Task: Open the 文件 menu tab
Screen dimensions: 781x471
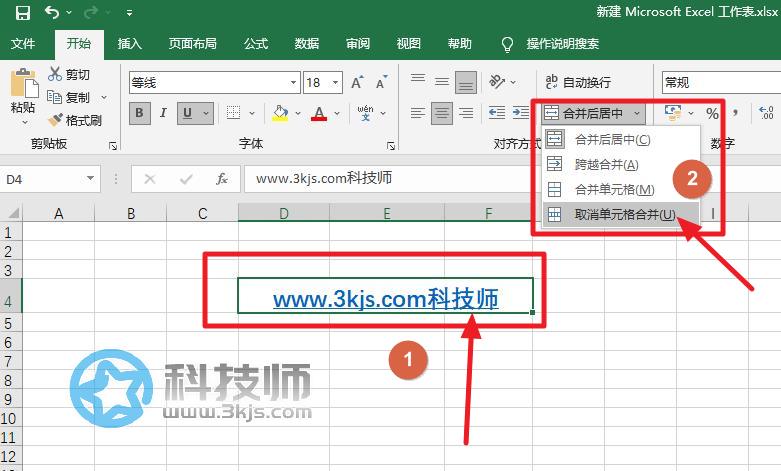Action: click(x=23, y=44)
